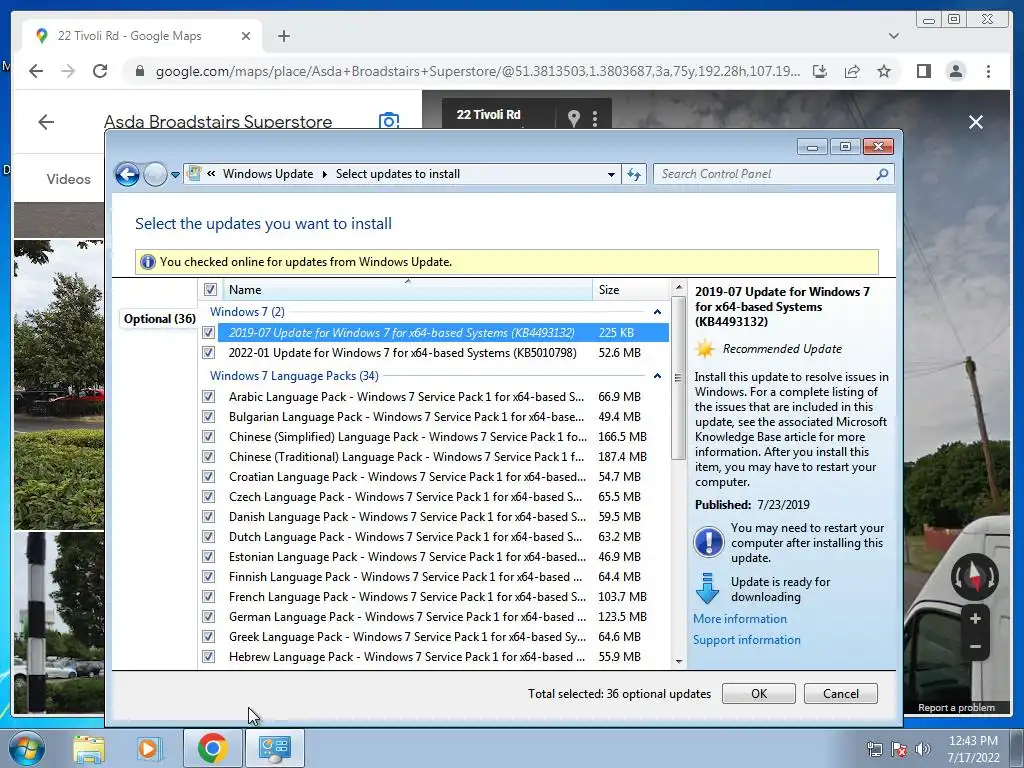Open a new Chrome tab
This screenshot has height=768, width=1024.
(x=283, y=36)
